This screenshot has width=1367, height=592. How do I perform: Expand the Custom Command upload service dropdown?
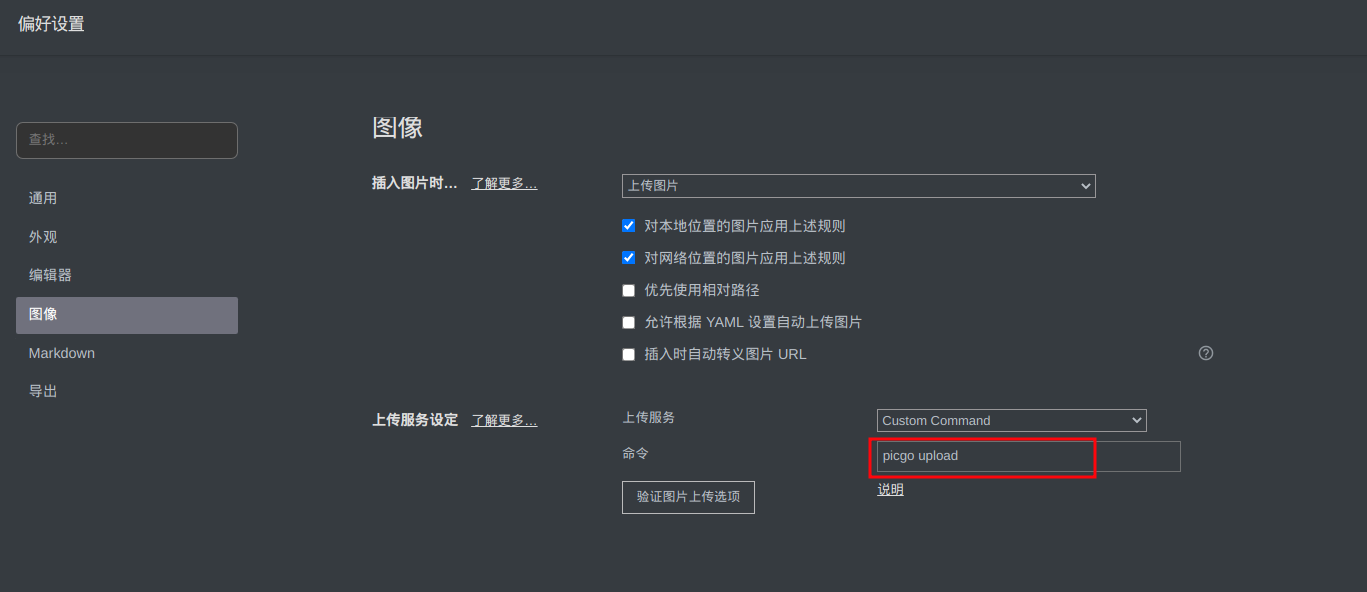coord(1011,421)
